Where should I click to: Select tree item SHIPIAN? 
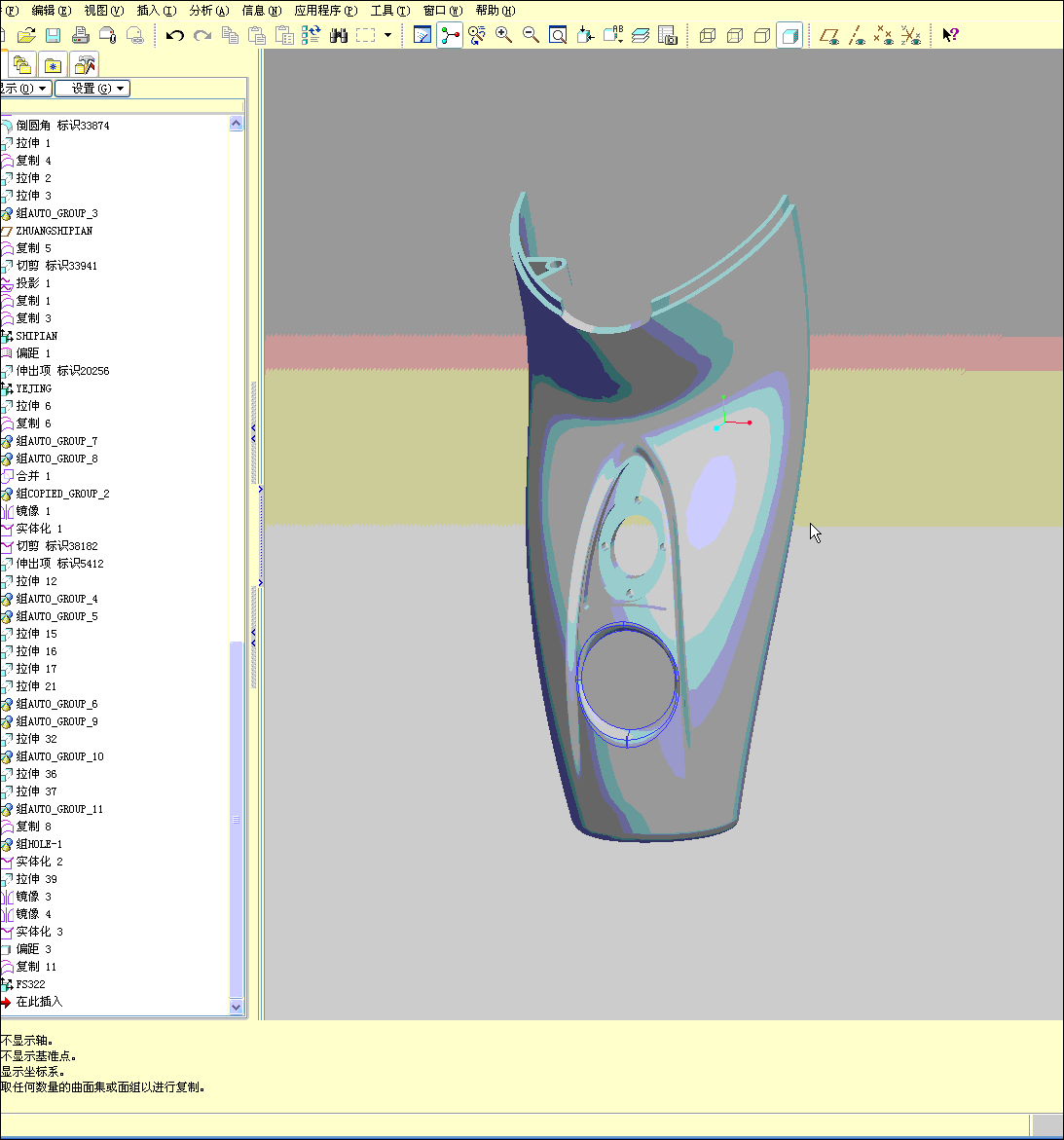click(x=36, y=336)
